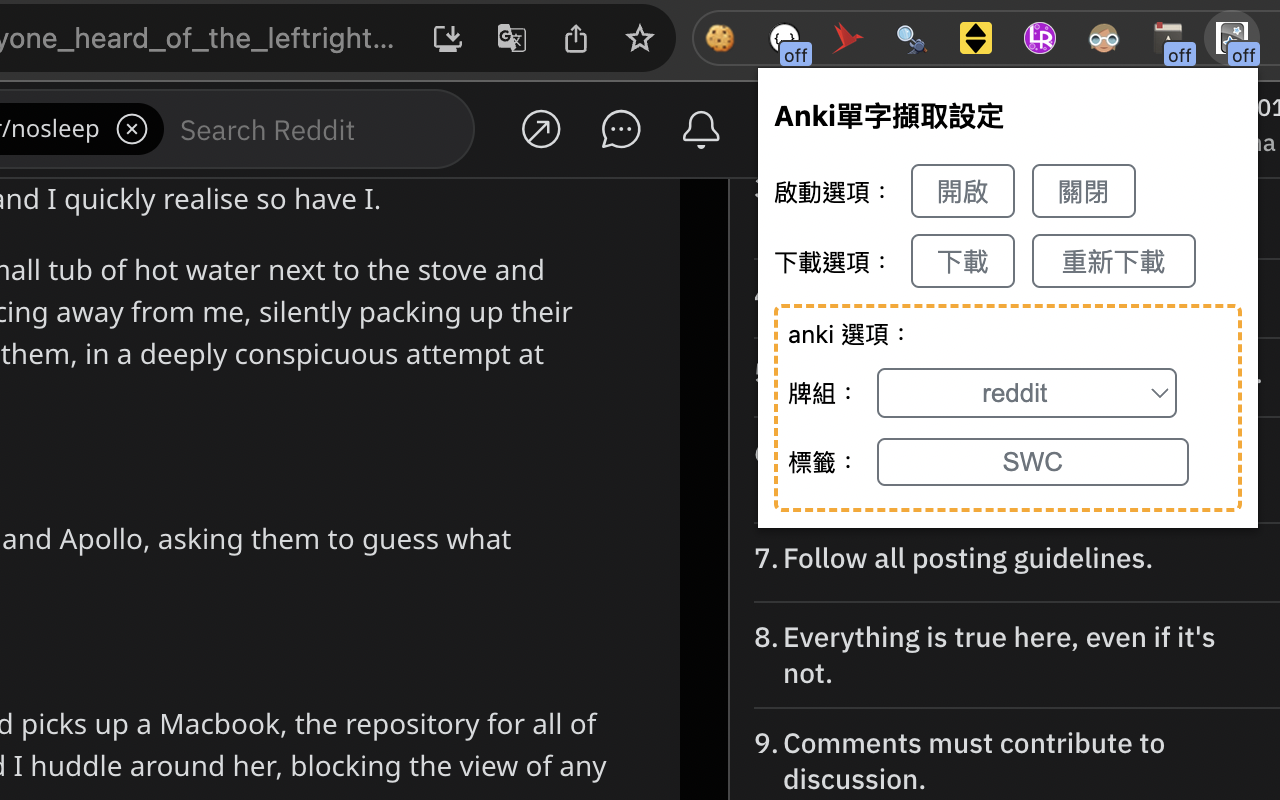
Task: Click the 重新下載 re-download button
Action: pyautogui.click(x=1114, y=261)
